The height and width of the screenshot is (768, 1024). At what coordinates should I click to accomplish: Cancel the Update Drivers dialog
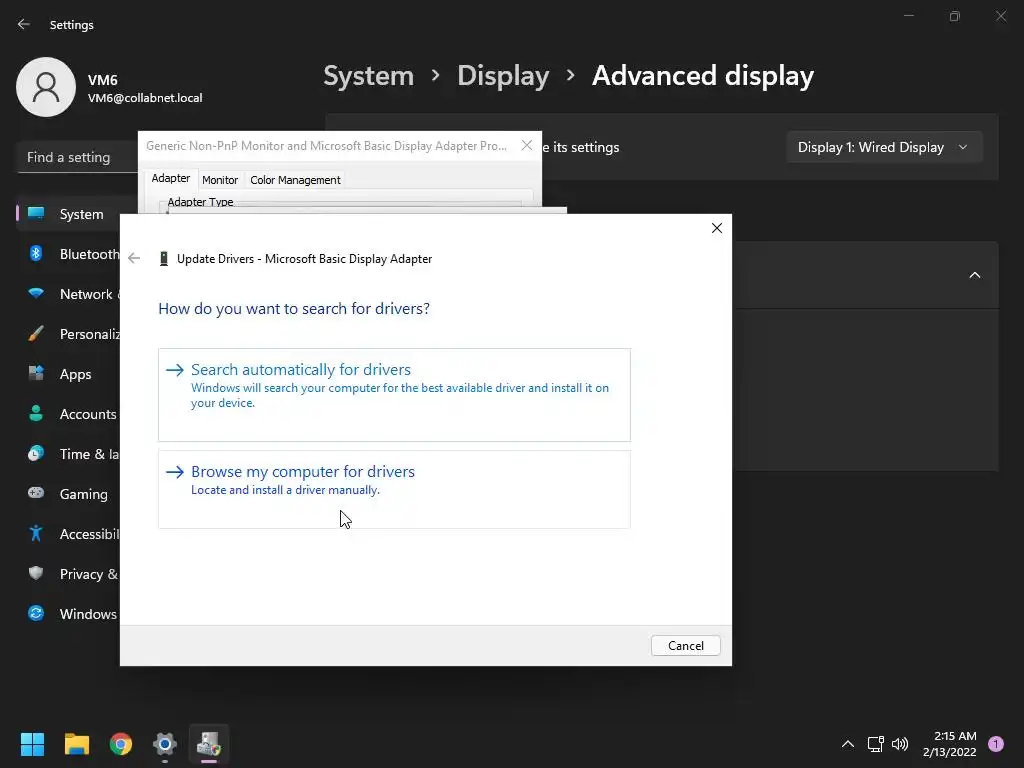pyautogui.click(x=685, y=645)
